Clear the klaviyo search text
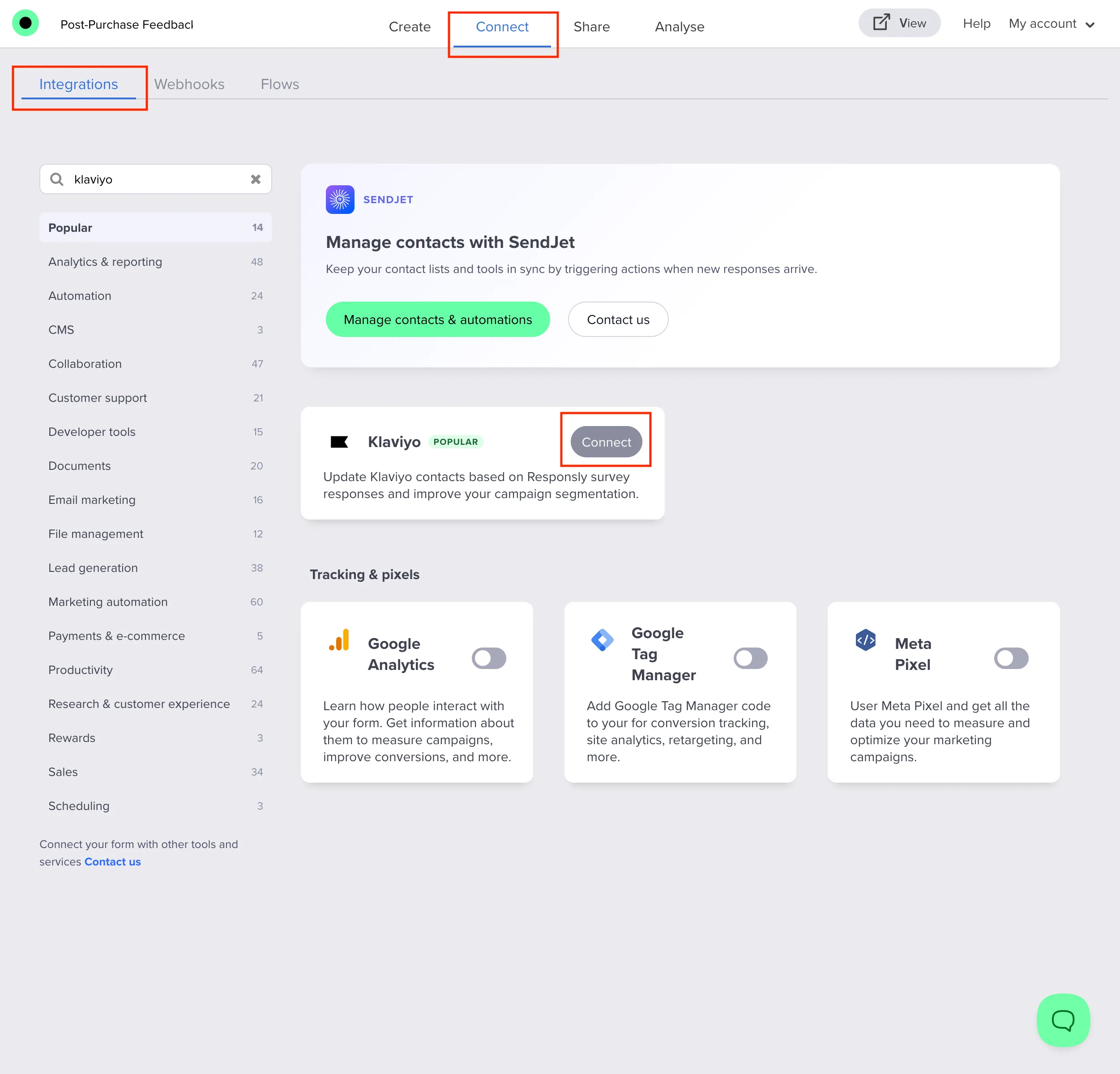The image size is (1120, 1074). pos(256,179)
